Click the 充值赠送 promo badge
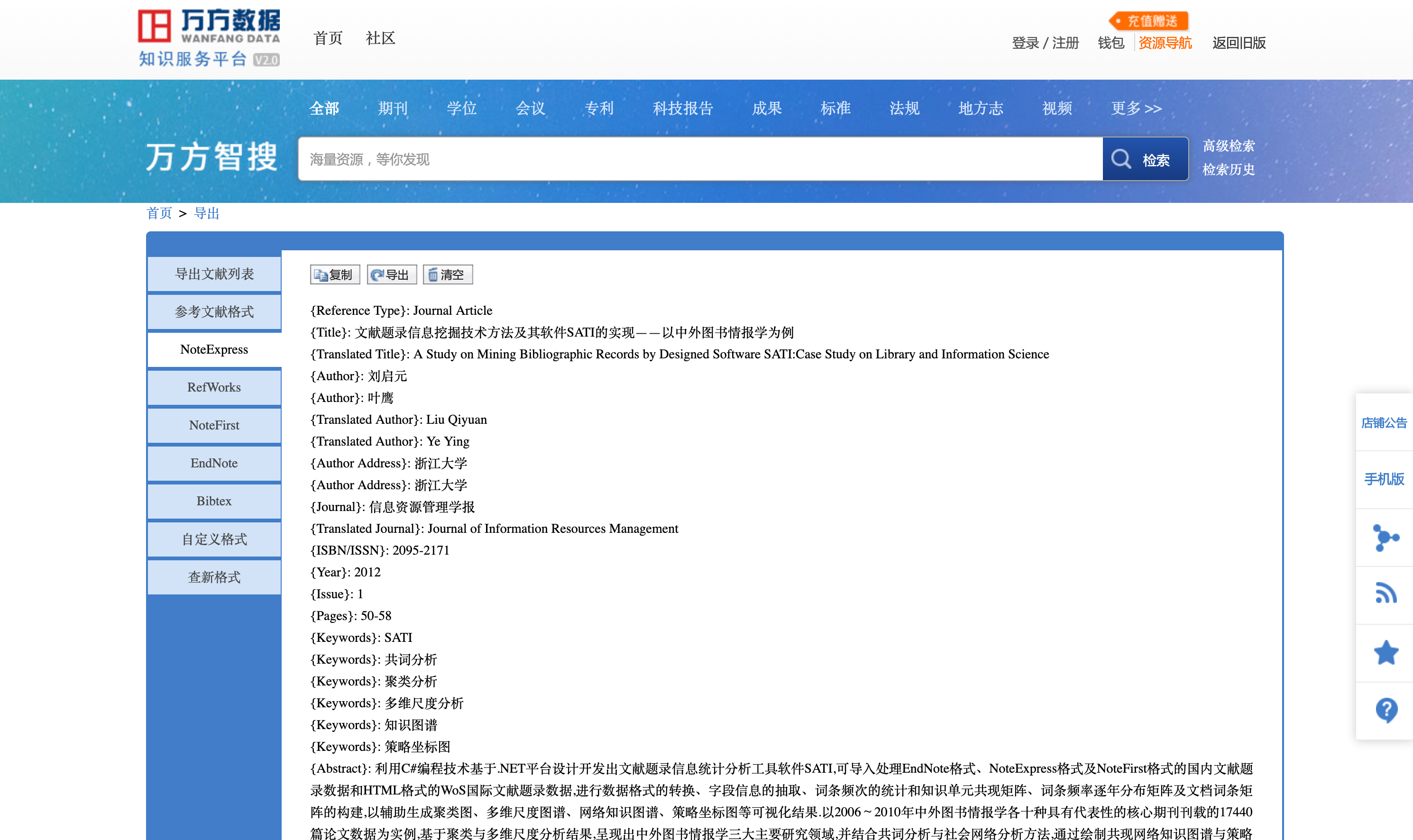1413x840 pixels. [1149, 21]
